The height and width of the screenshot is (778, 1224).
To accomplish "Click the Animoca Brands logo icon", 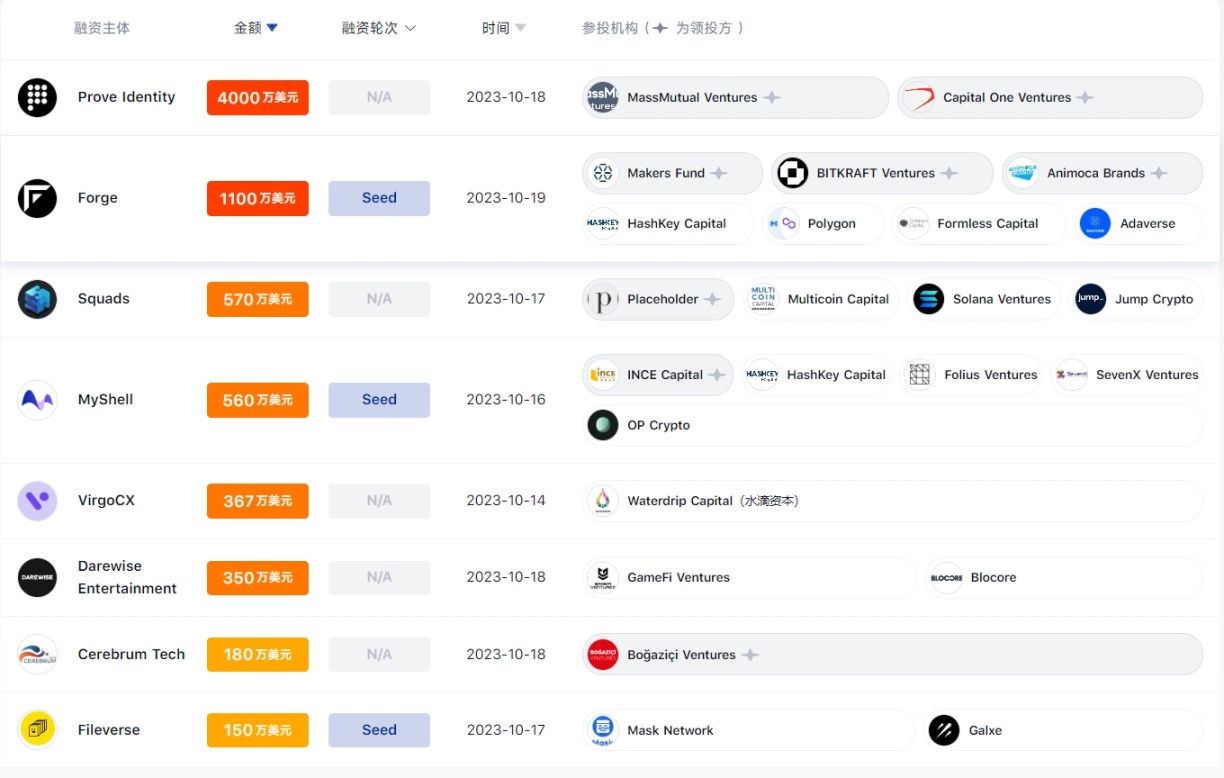I will point(1022,173).
